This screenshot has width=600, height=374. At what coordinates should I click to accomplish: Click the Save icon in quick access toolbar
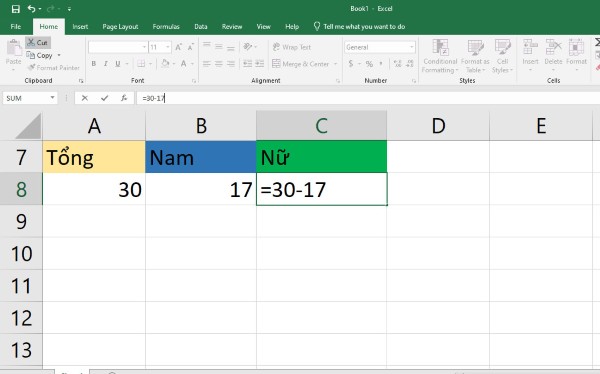click(16, 9)
